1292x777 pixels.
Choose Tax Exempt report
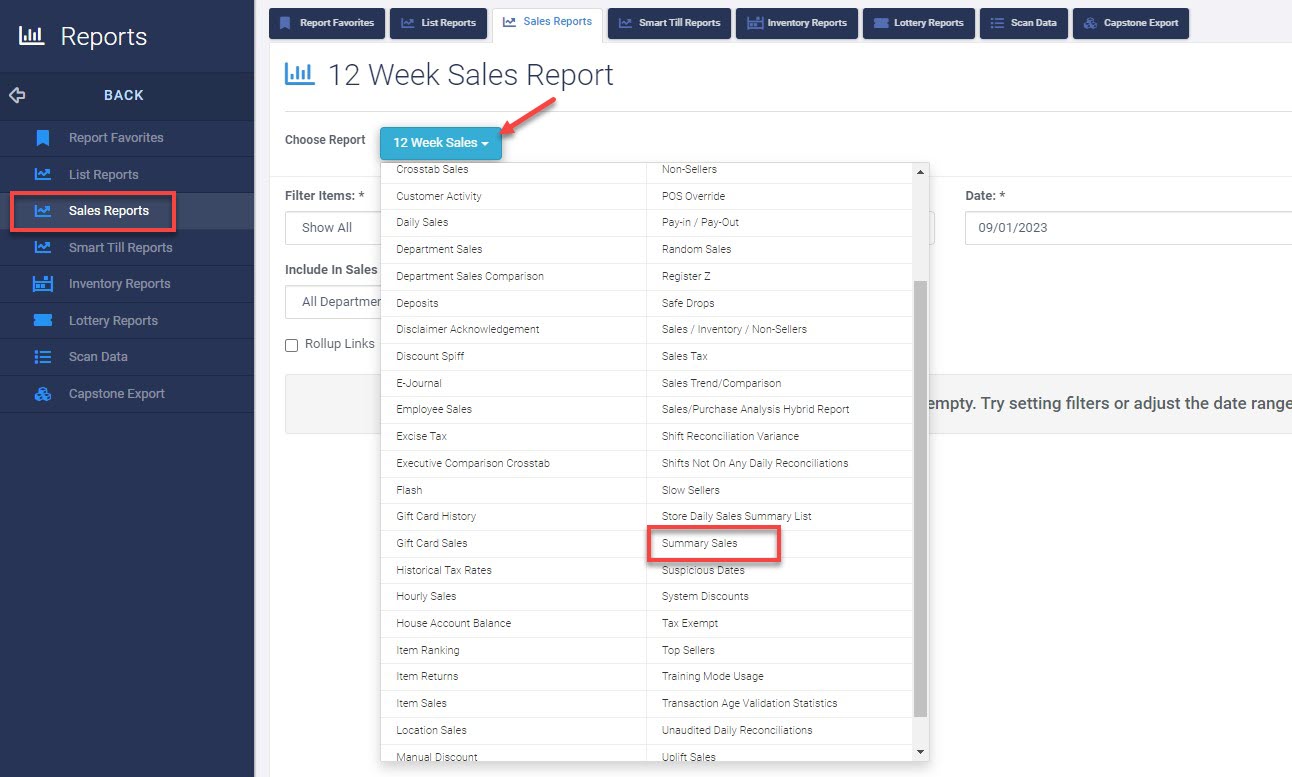690,623
